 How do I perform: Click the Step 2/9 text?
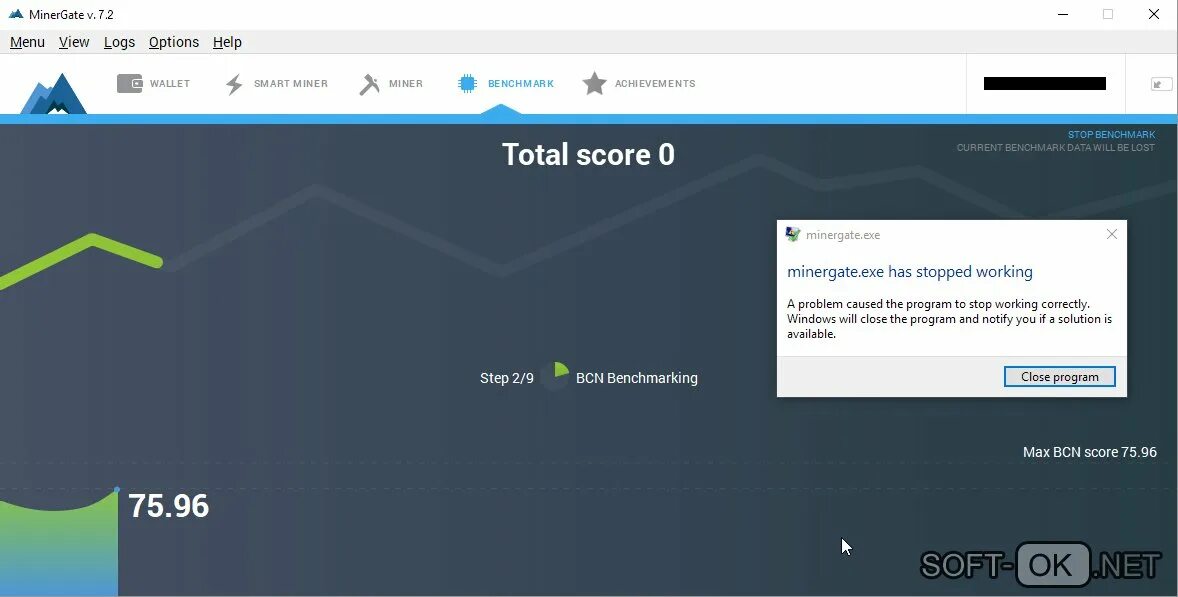coord(506,378)
